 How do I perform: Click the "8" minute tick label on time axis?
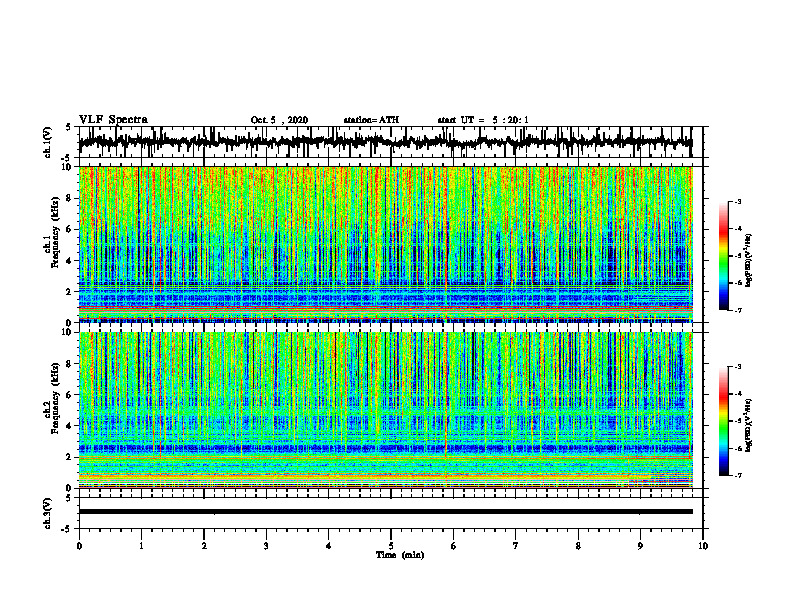(x=578, y=546)
